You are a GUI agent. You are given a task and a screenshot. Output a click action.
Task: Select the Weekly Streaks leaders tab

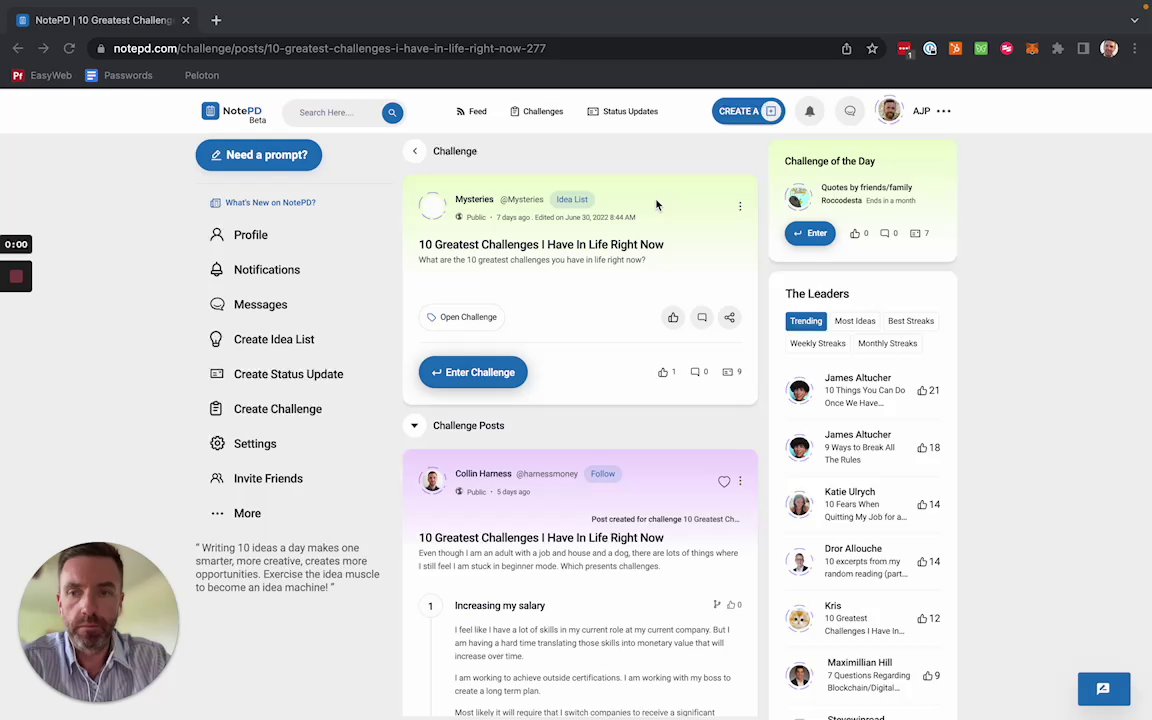817,343
